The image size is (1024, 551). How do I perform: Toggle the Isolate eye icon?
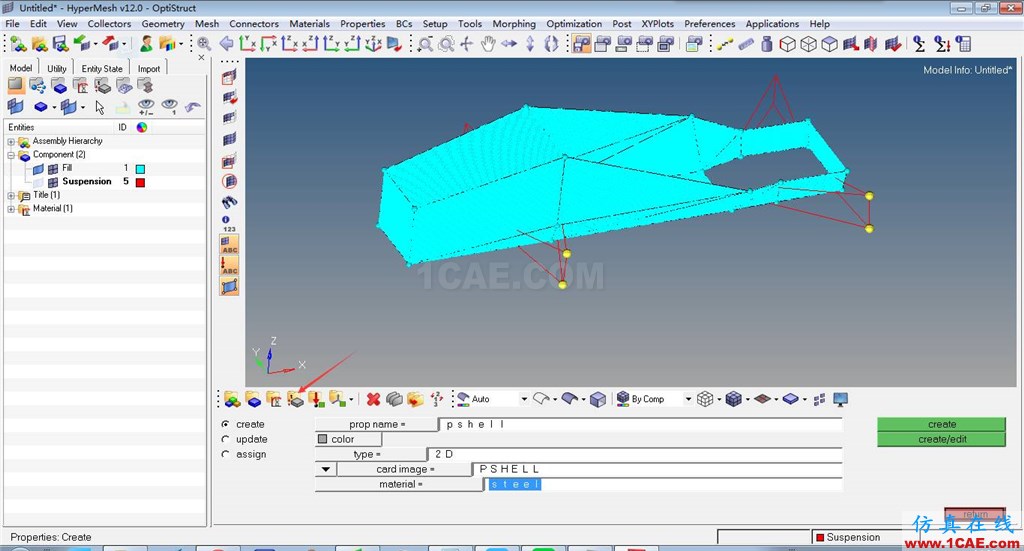[170, 107]
